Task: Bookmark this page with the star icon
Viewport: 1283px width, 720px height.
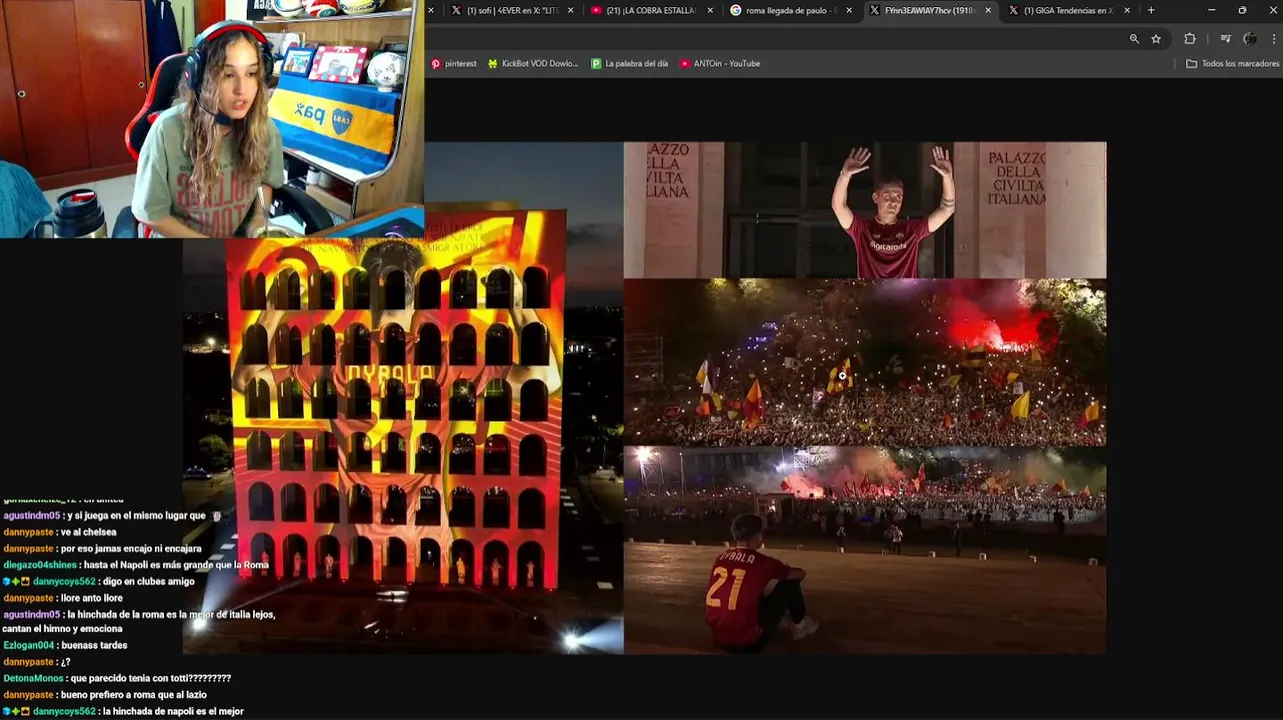Action: [x=1156, y=39]
